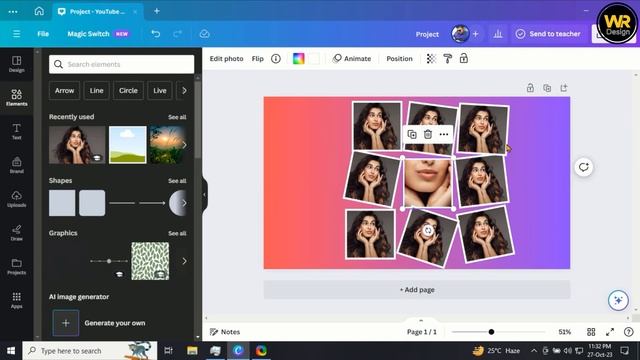Expand Graphics row with chevron

pyautogui.click(x=184, y=261)
